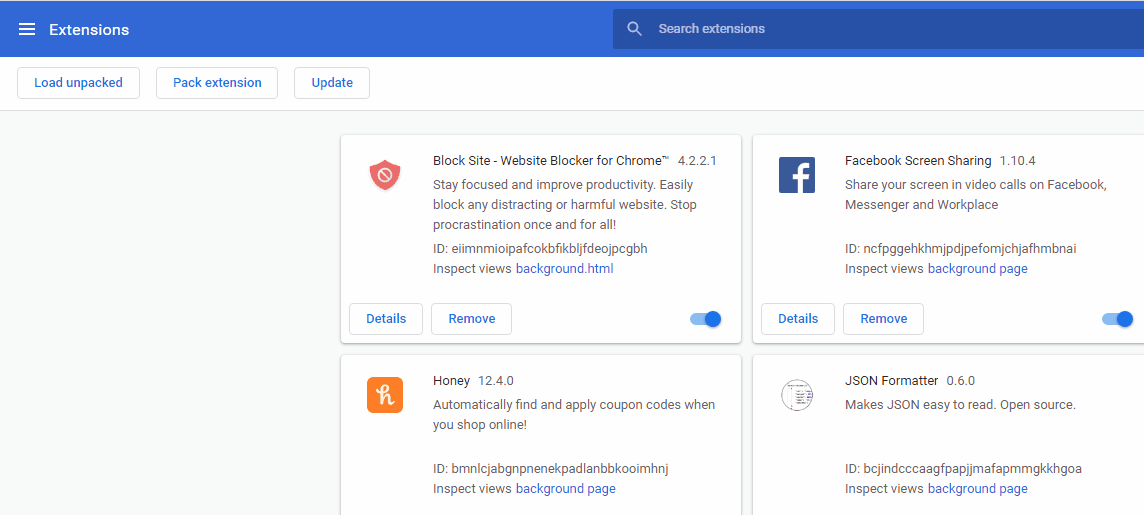Focus the Search extensions field

tap(878, 29)
